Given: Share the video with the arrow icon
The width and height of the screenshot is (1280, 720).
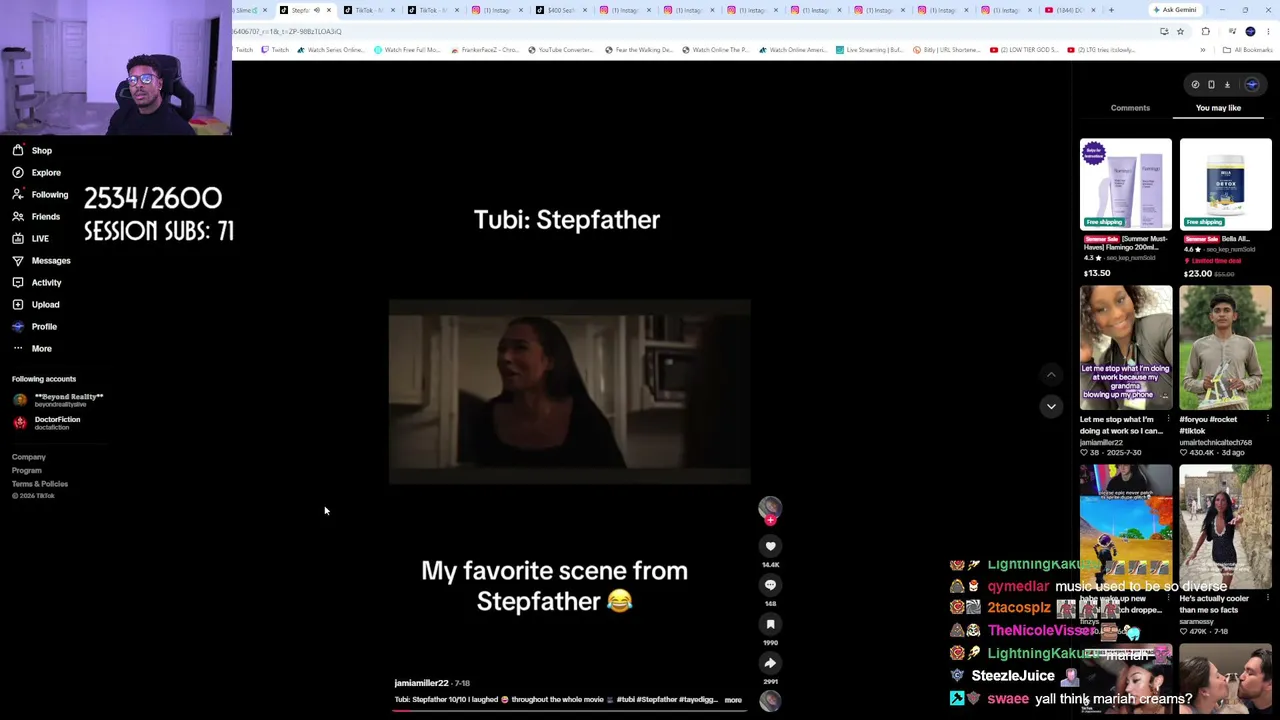Looking at the screenshot, I should 770,663.
